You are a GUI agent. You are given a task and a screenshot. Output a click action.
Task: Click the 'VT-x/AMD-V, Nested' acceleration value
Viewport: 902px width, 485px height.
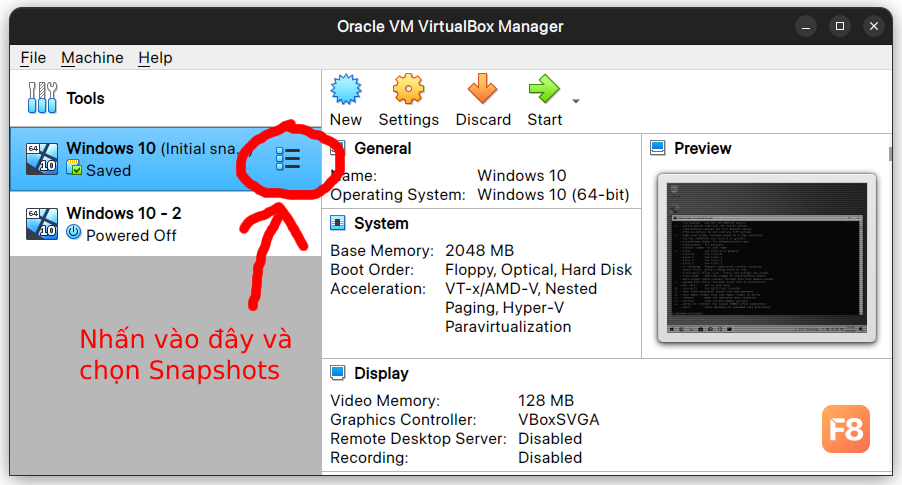(x=521, y=289)
